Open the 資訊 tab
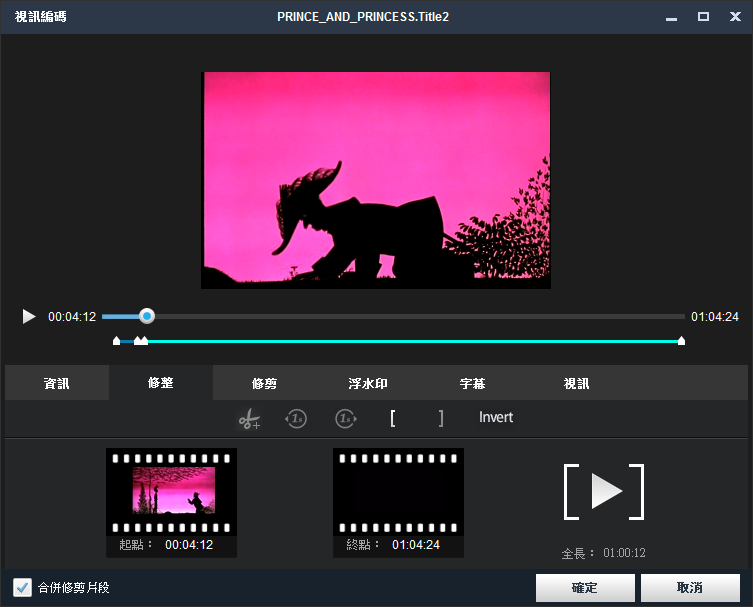The image size is (753, 607). coord(57,384)
